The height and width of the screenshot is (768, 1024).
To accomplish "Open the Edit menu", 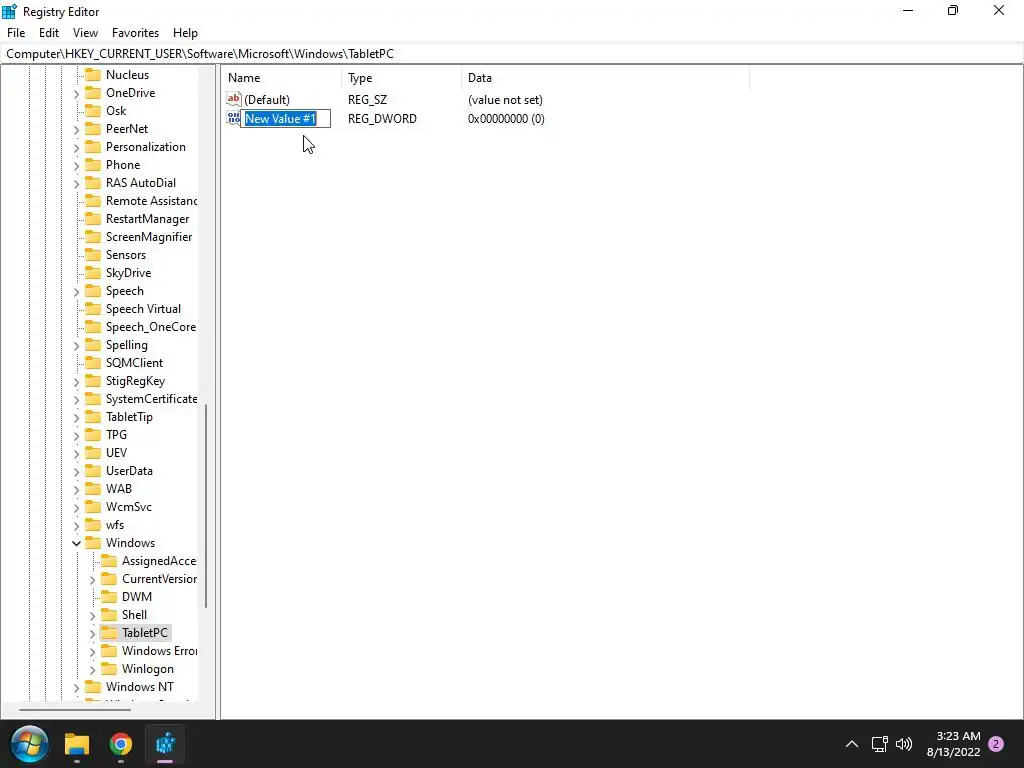I will tap(48, 33).
